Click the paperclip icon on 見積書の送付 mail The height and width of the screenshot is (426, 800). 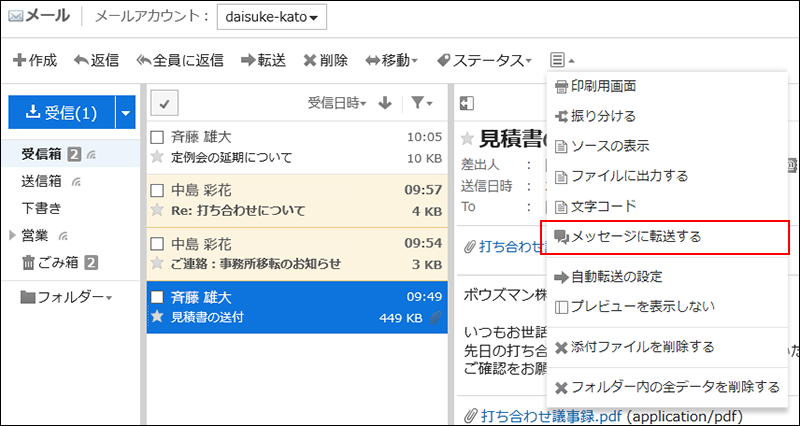pyautogui.click(x=435, y=318)
